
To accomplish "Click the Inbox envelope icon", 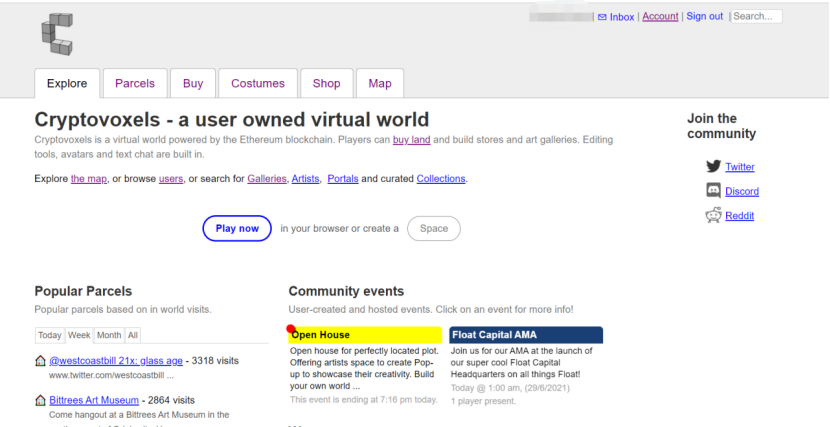I will tap(602, 17).
